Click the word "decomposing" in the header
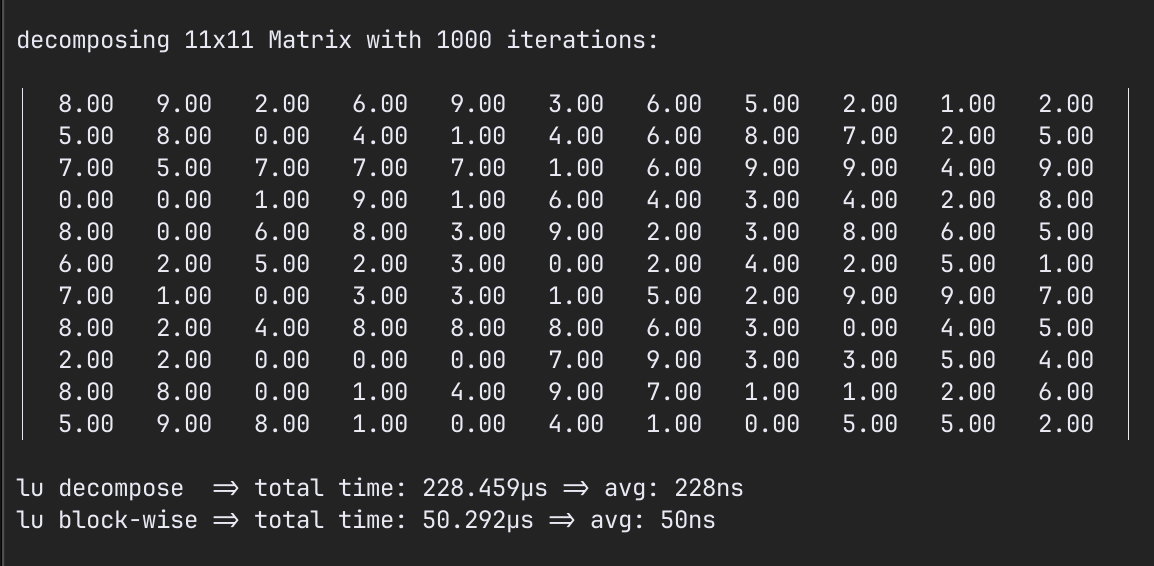 tap(93, 40)
